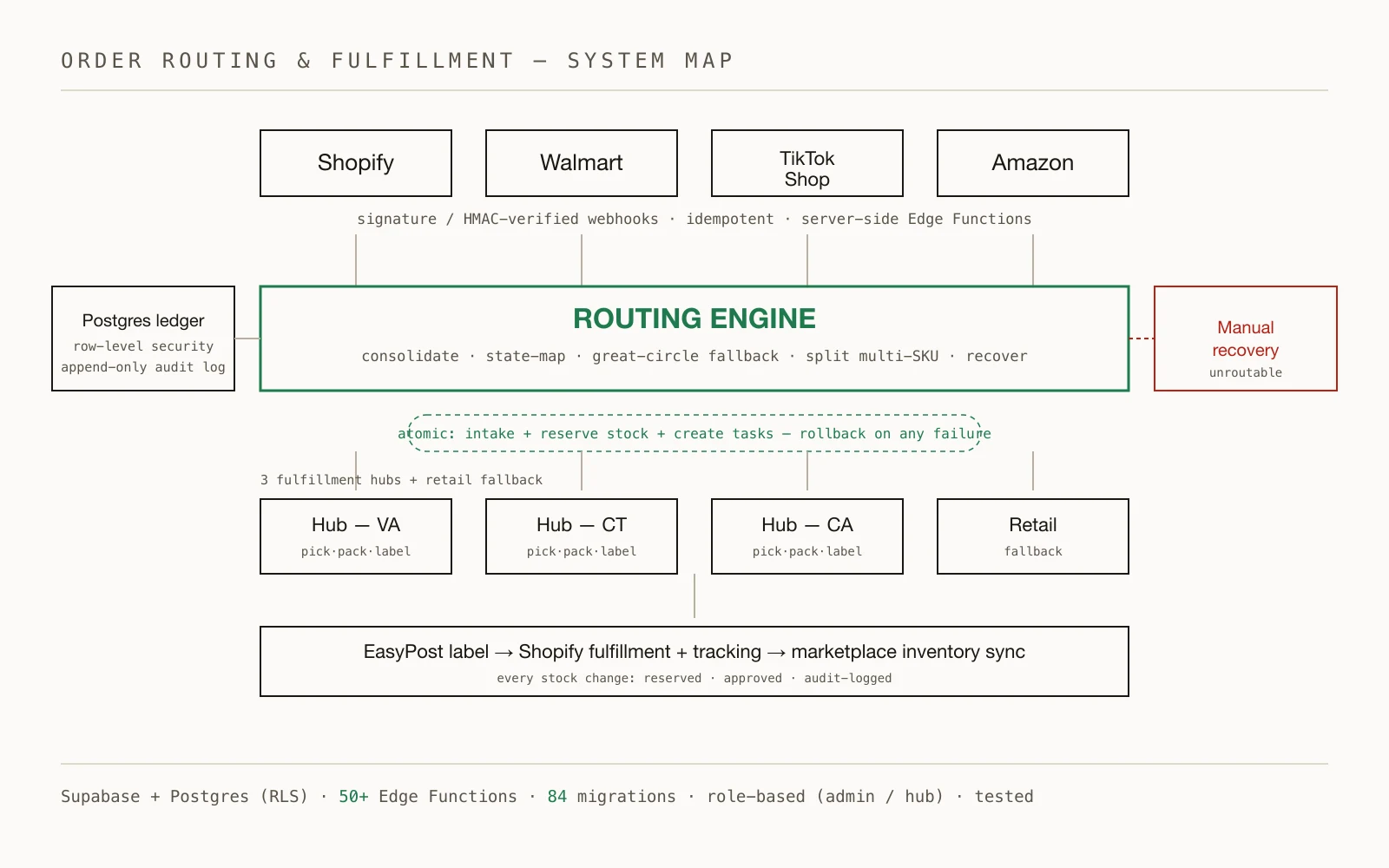Click the EasyPost label pipeline text
This screenshot has width=1389, height=868.
click(x=694, y=652)
